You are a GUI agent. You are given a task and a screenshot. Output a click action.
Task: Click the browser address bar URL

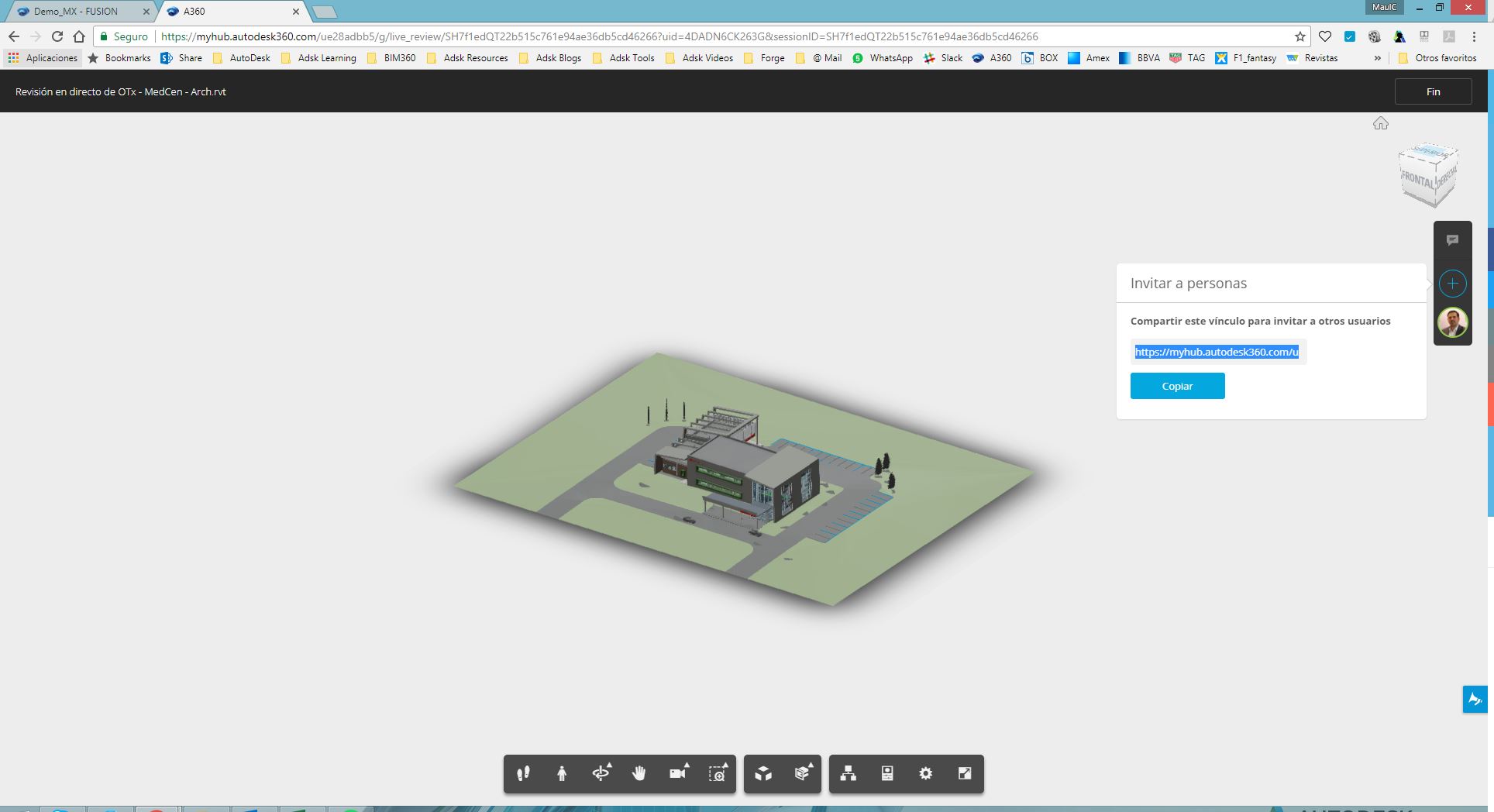pos(599,36)
